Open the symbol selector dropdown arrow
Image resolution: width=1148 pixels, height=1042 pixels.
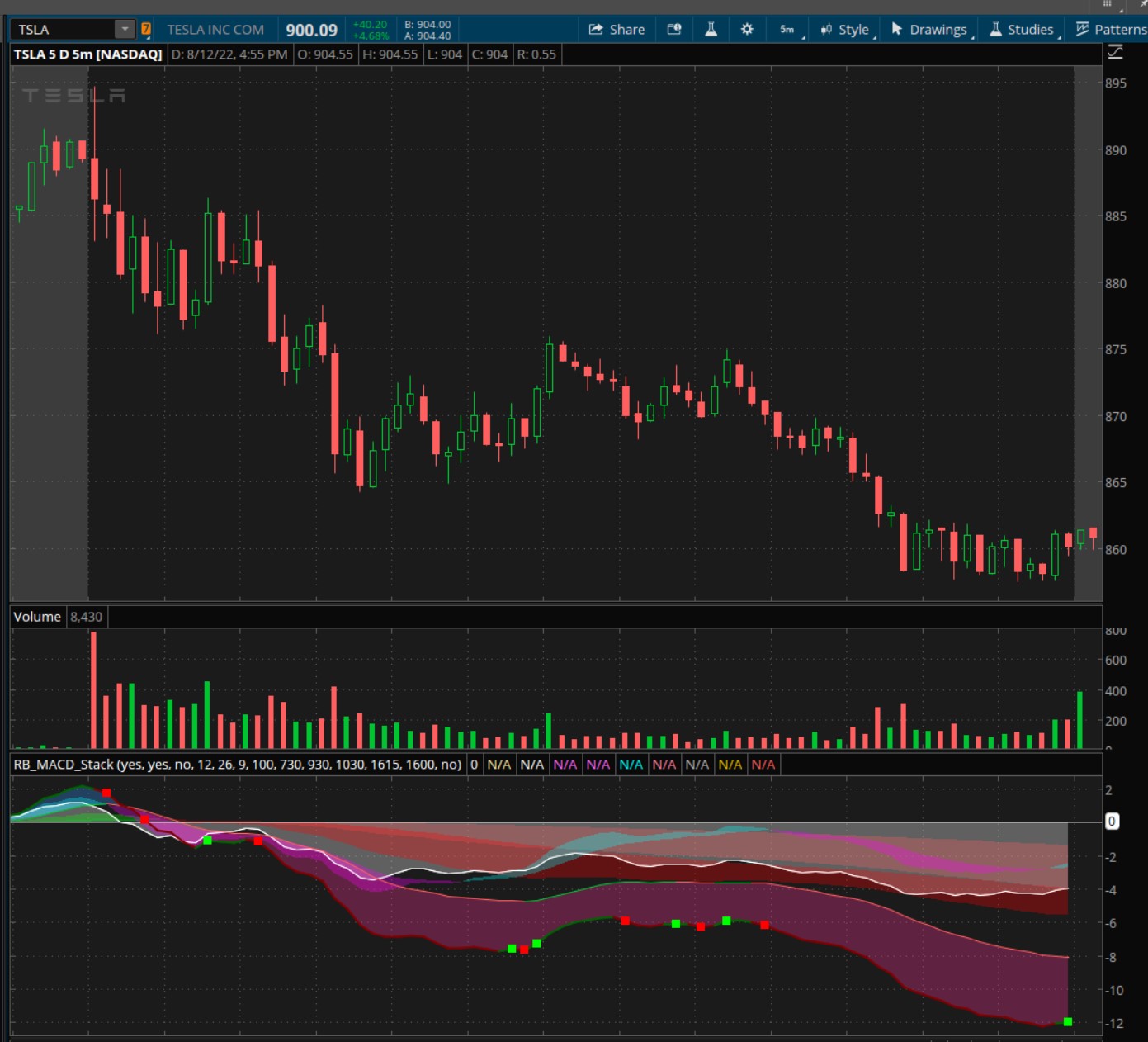[125, 30]
